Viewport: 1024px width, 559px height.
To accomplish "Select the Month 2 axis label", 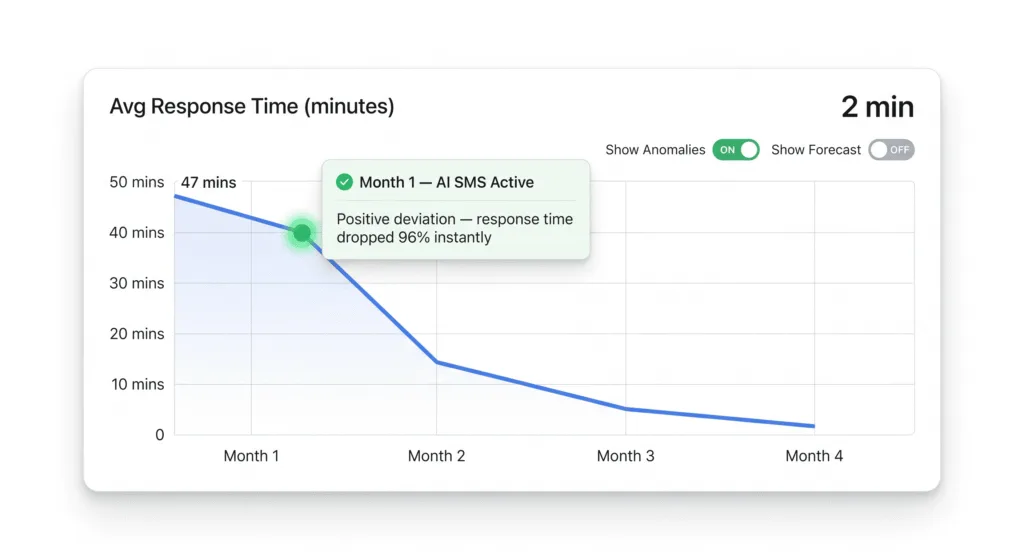I will tap(437, 456).
